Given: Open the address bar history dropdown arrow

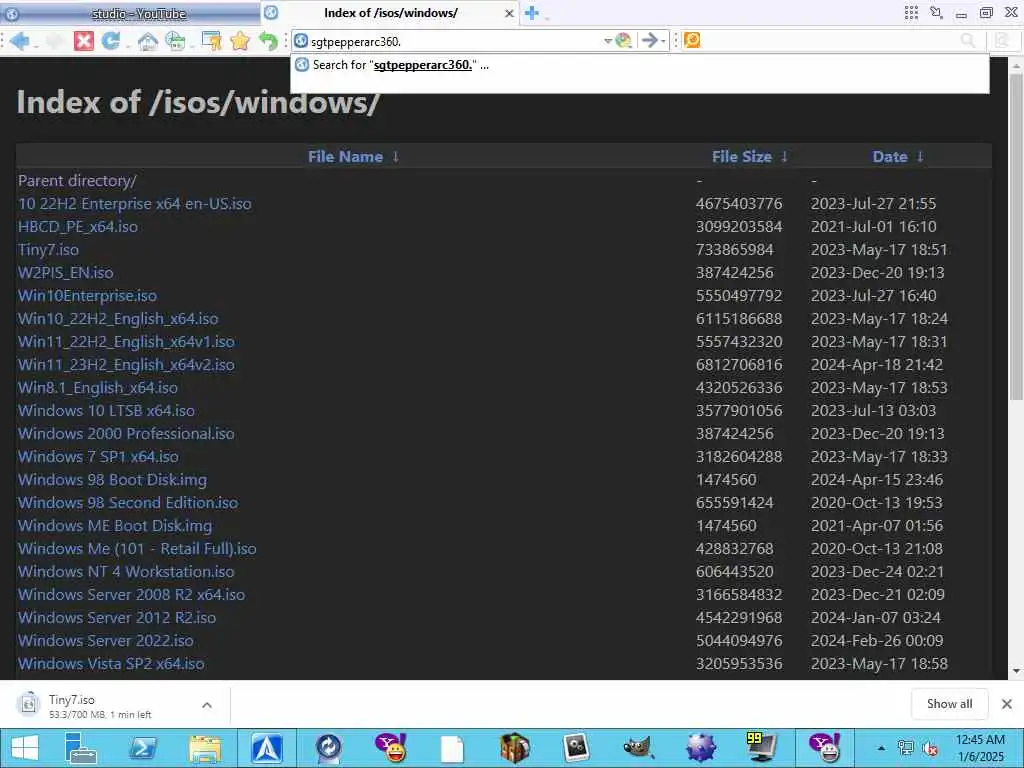Looking at the screenshot, I should point(608,41).
